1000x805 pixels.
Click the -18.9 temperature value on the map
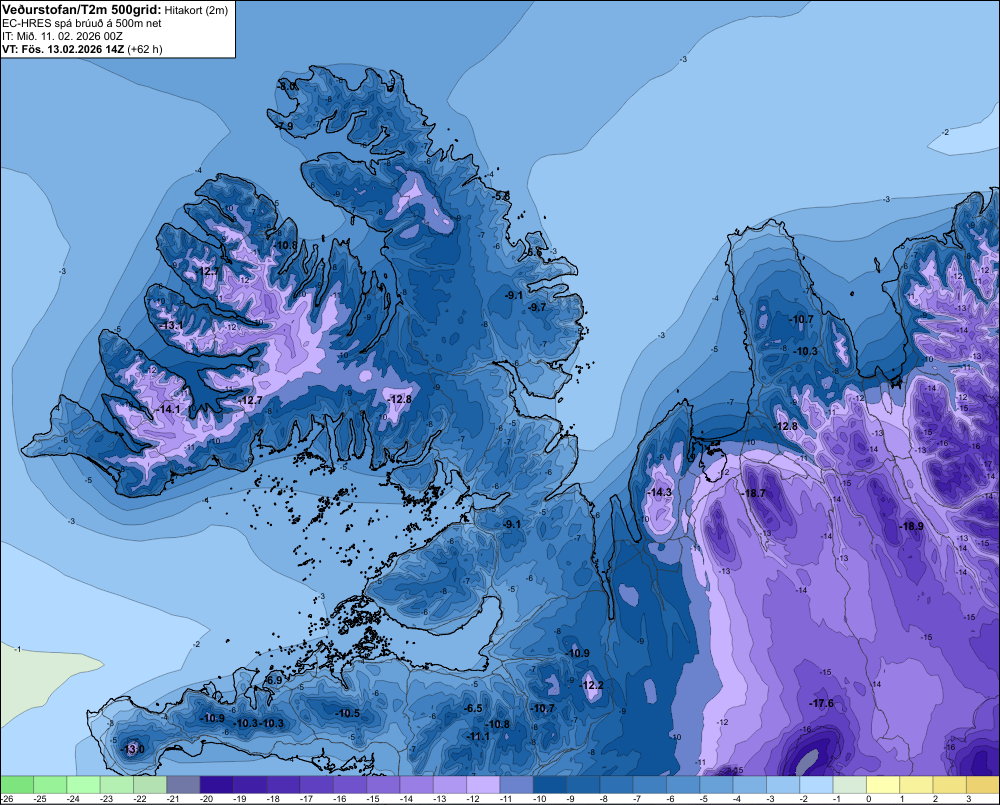click(911, 526)
